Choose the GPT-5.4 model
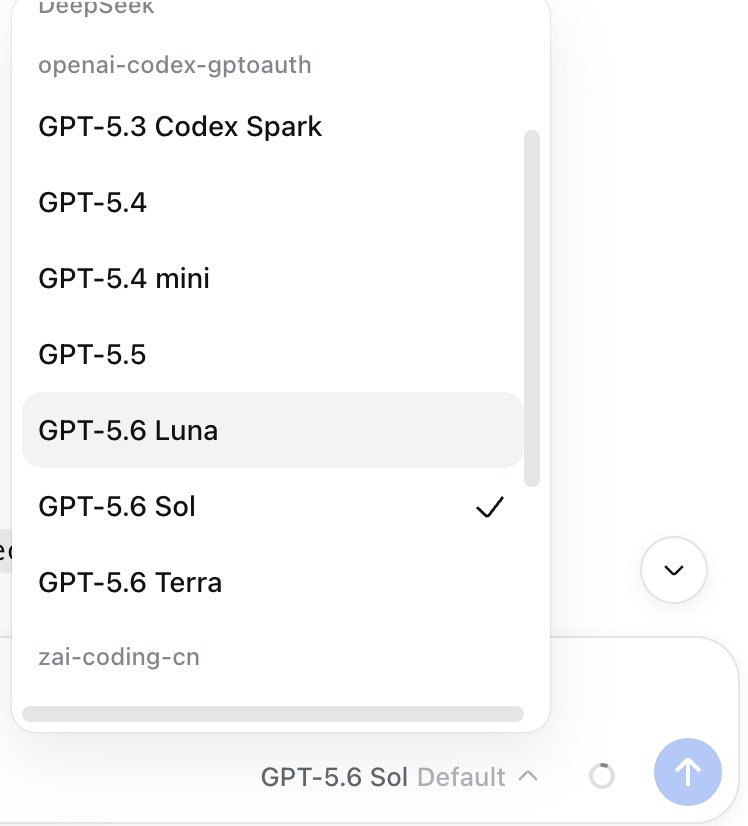 click(273, 202)
